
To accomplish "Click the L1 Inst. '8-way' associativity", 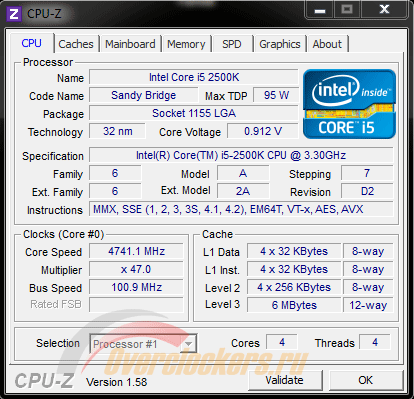I will tap(368, 269).
